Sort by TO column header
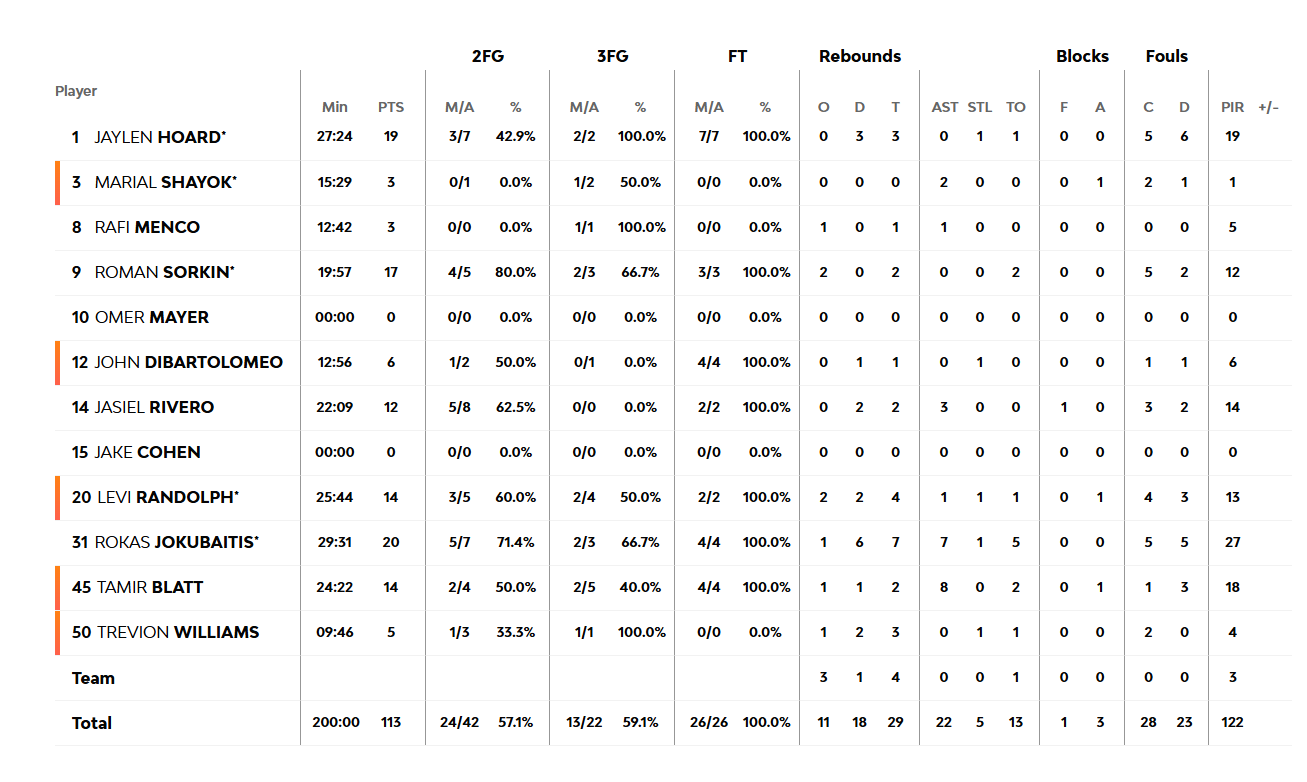 [x=1016, y=107]
